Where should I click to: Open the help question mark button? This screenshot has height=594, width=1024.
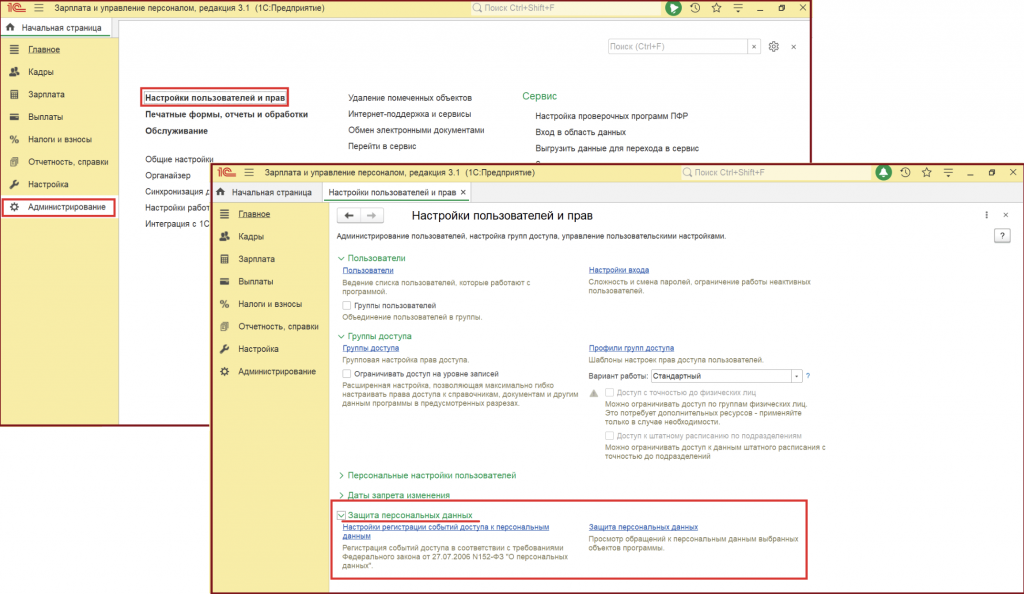coord(1001,235)
